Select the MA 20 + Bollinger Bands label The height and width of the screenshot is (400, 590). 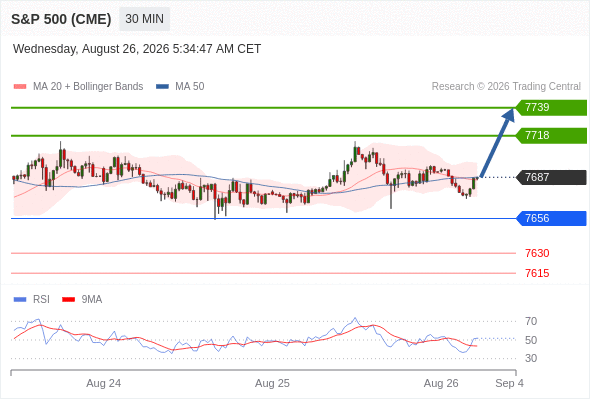coord(88,87)
